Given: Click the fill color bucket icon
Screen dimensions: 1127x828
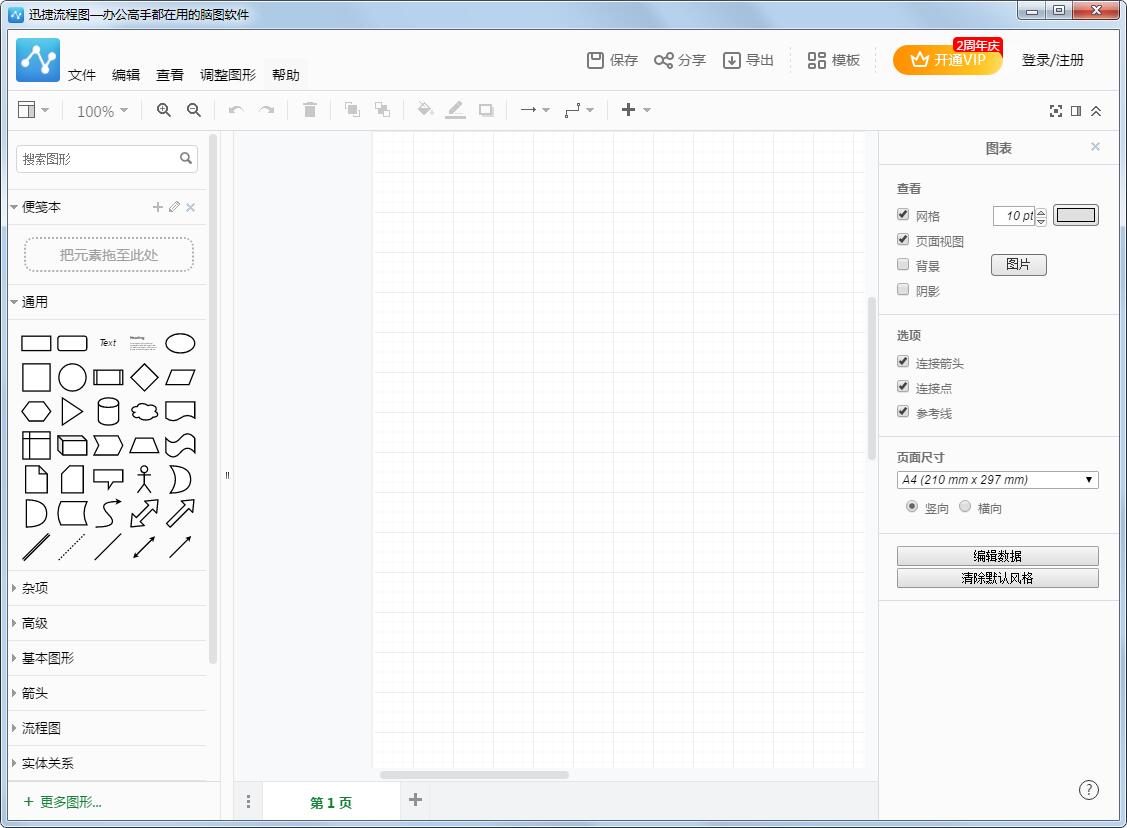Looking at the screenshot, I should click(426, 110).
